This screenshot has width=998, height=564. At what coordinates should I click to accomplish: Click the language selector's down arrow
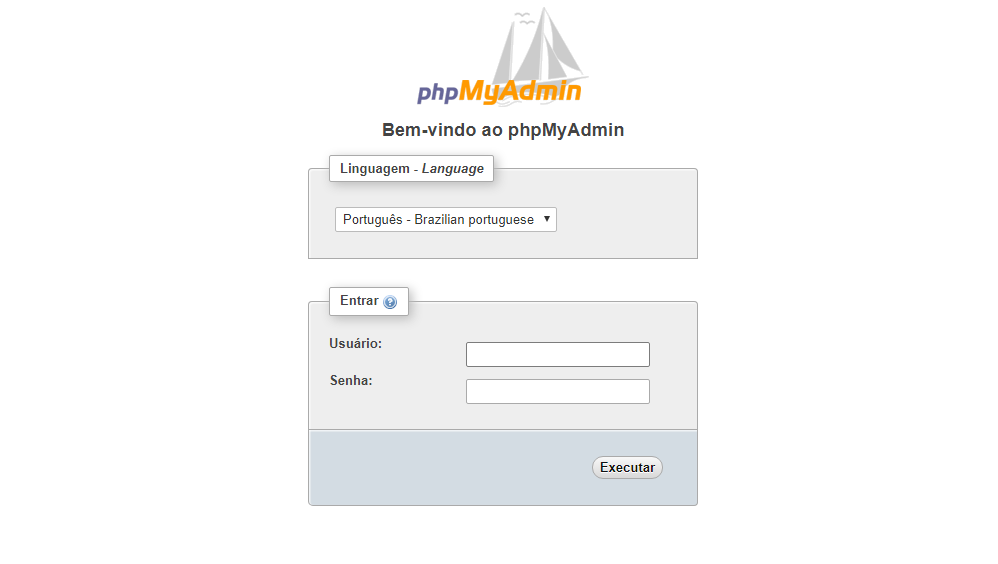[547, 219]
